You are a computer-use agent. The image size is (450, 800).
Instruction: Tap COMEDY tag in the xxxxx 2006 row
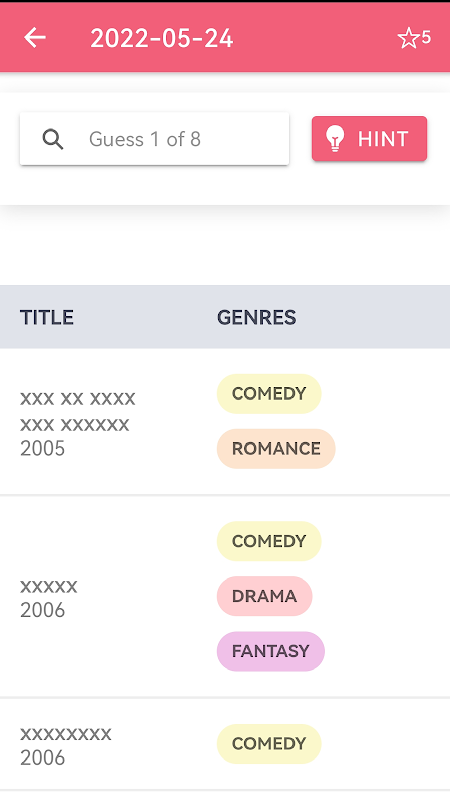[269, 541]
